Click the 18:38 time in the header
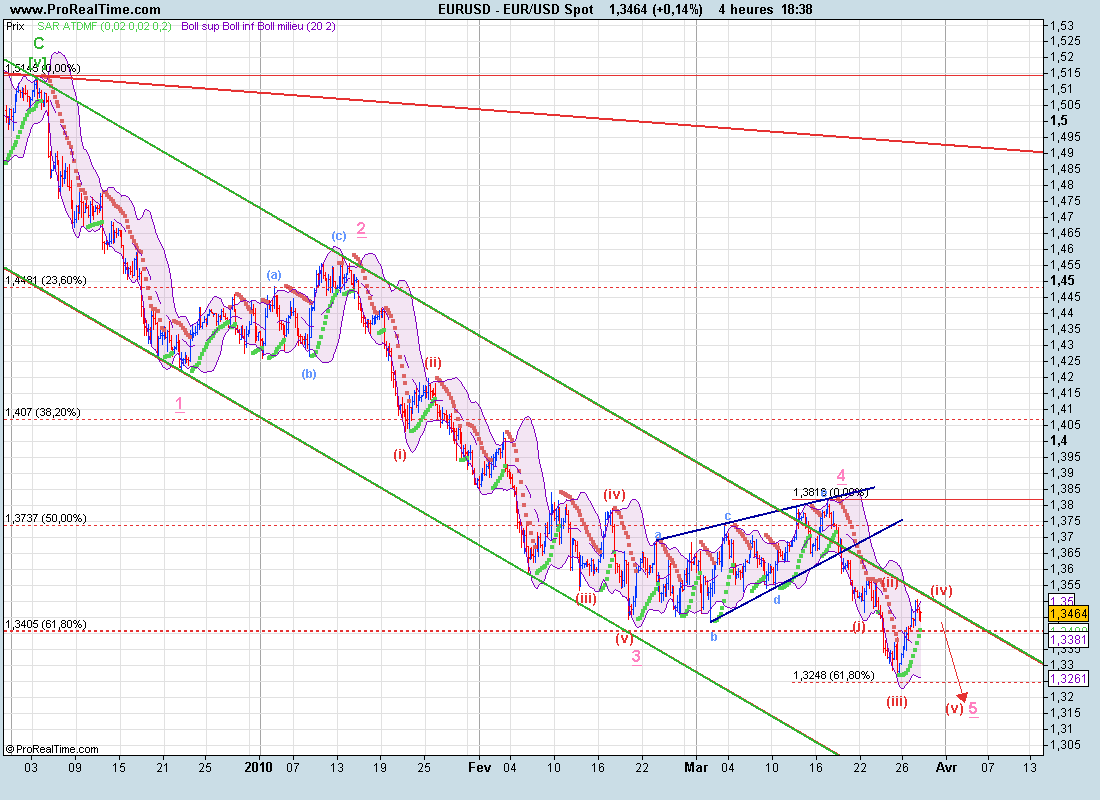The width and height of the screenshot is (1100, 800). click(796, 9)
